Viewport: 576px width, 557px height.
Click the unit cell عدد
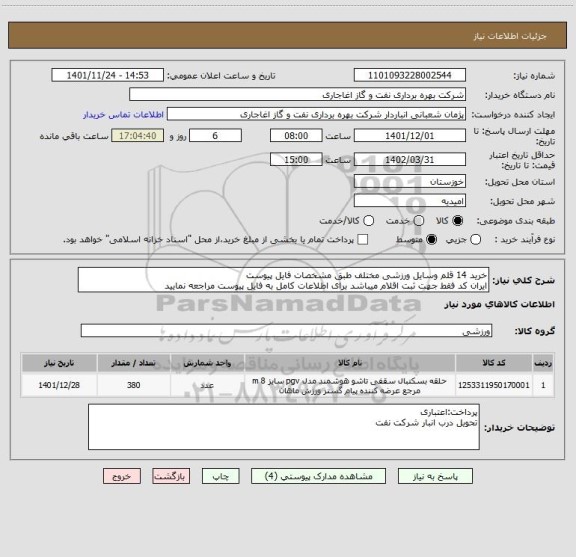[x=207, y=385]
